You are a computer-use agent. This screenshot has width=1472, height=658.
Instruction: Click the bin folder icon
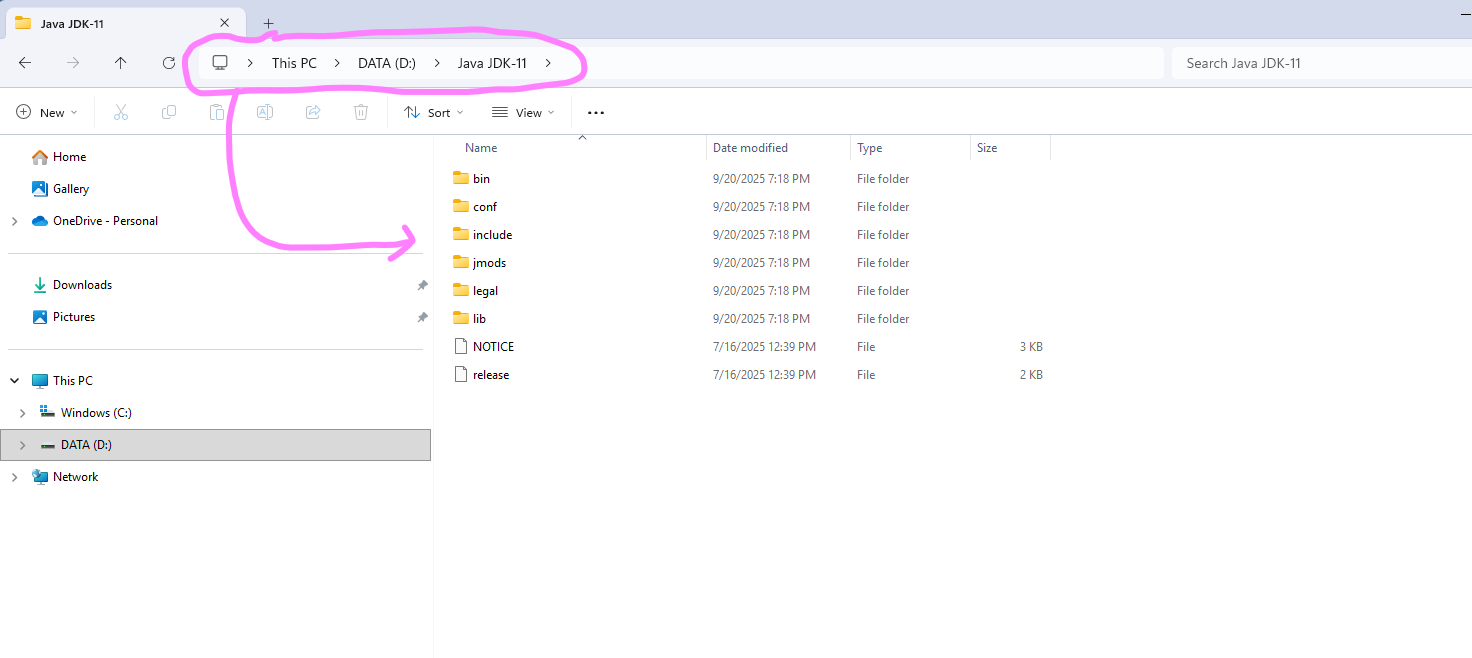pos(461,178)
